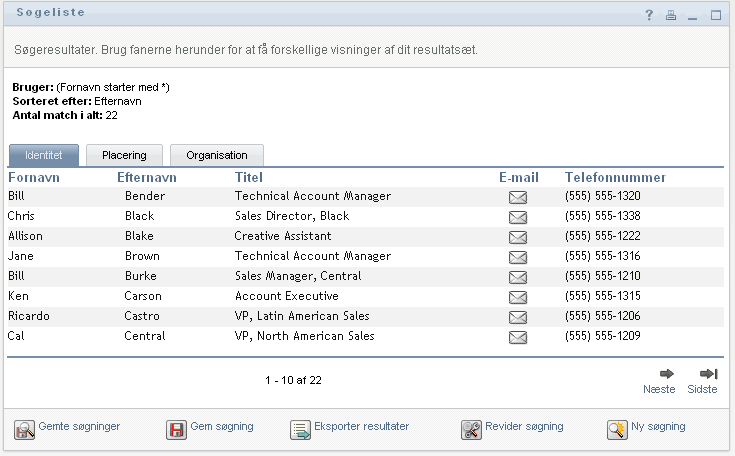Click Gem søgning to save search

point(211,427)
